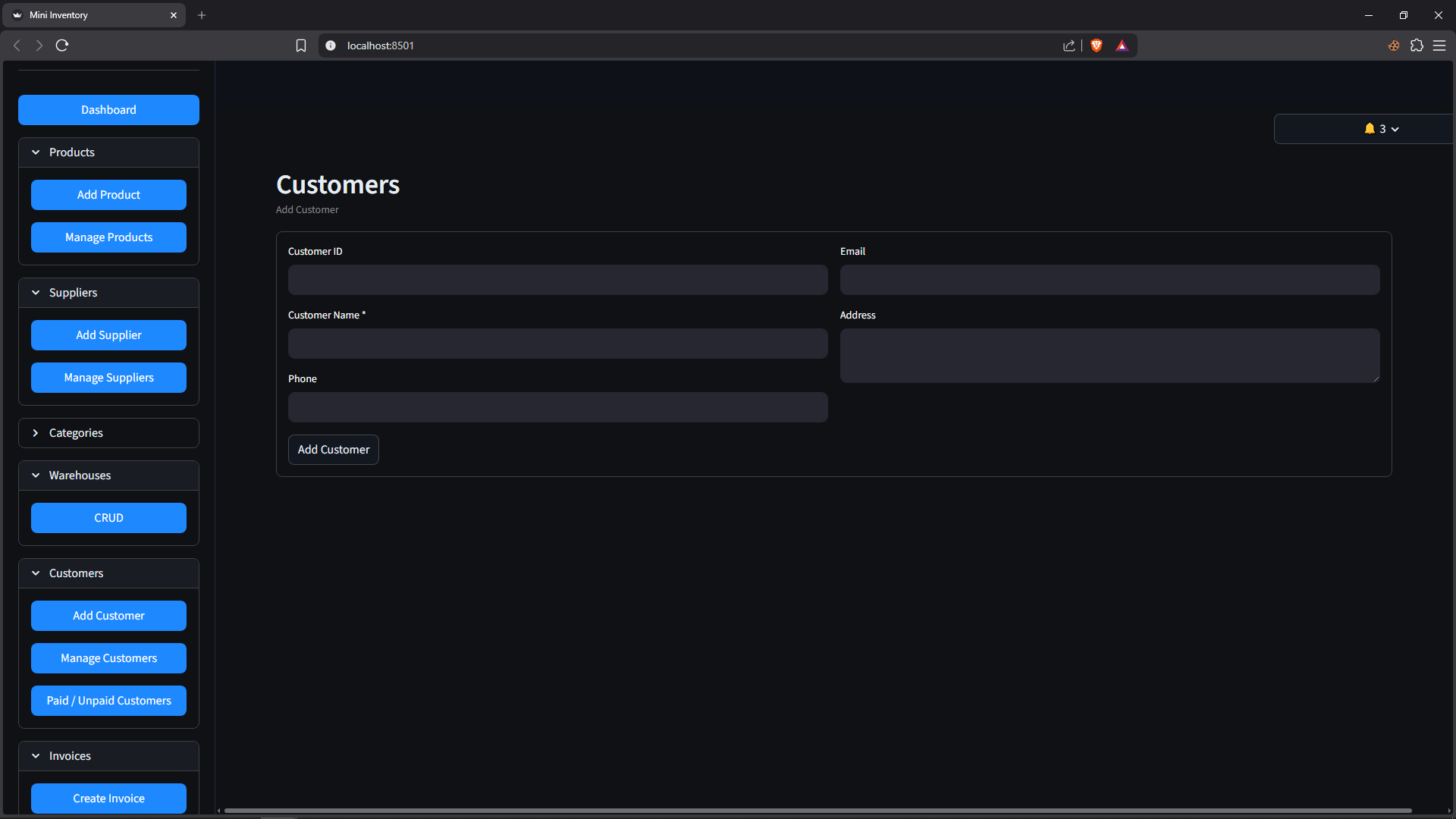The width and height of the screenshot is (1456, 819).
Task: Open the browser extensions puzzle icon
Action: pyautogui.click(x=1417, y=45)
